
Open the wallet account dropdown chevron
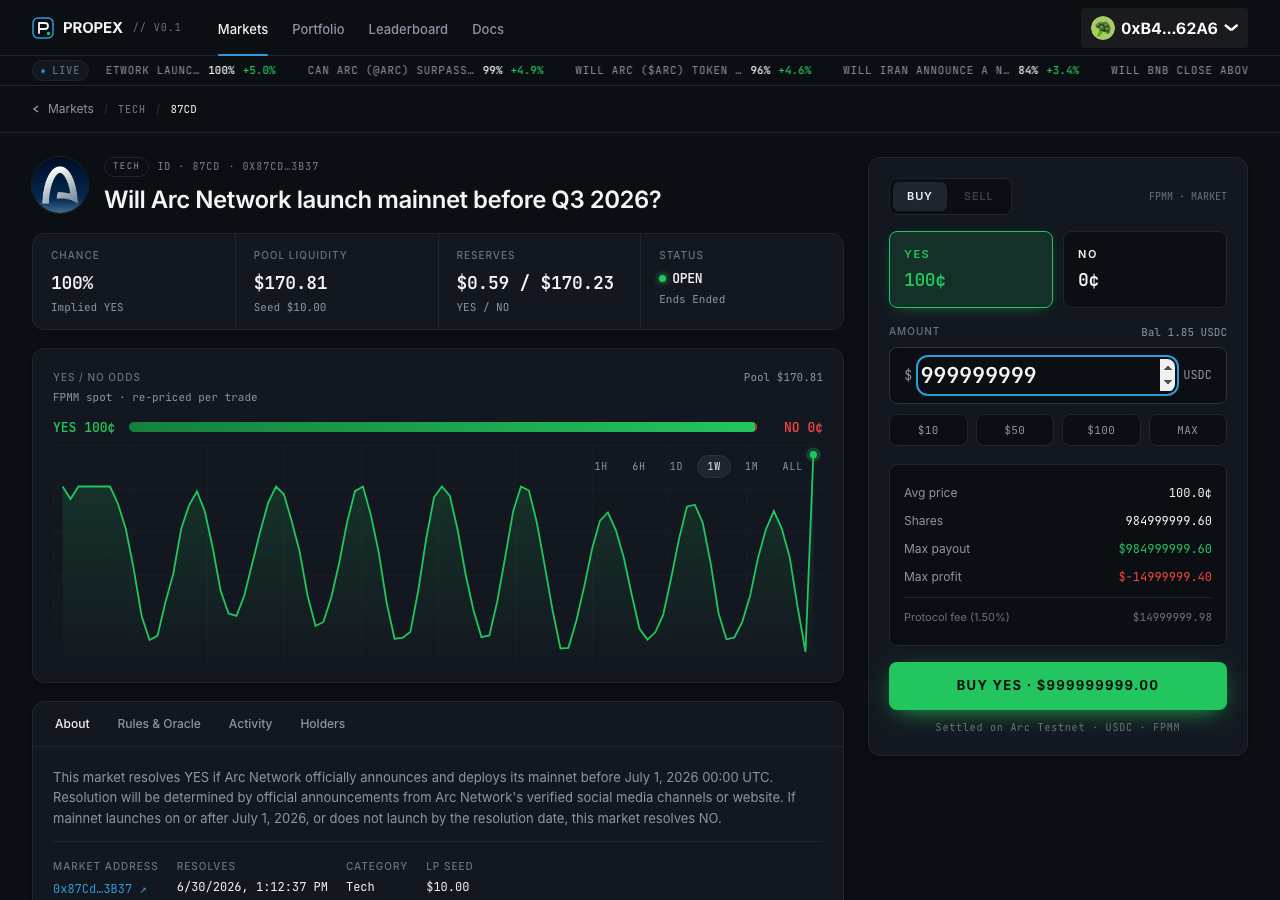pyautogui.click(x=1231, y=28)
